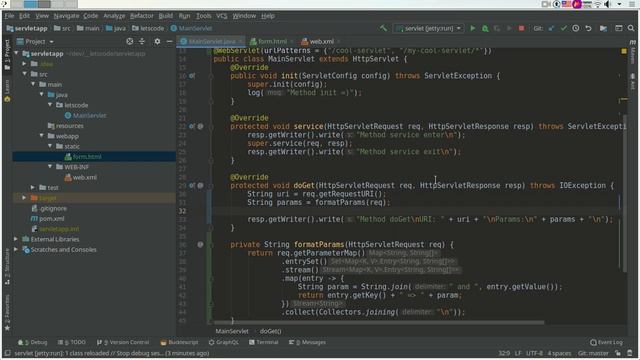This screenshot has width=640, height=360.
Task: Open the Debug tool window
Action: point(33,342)
